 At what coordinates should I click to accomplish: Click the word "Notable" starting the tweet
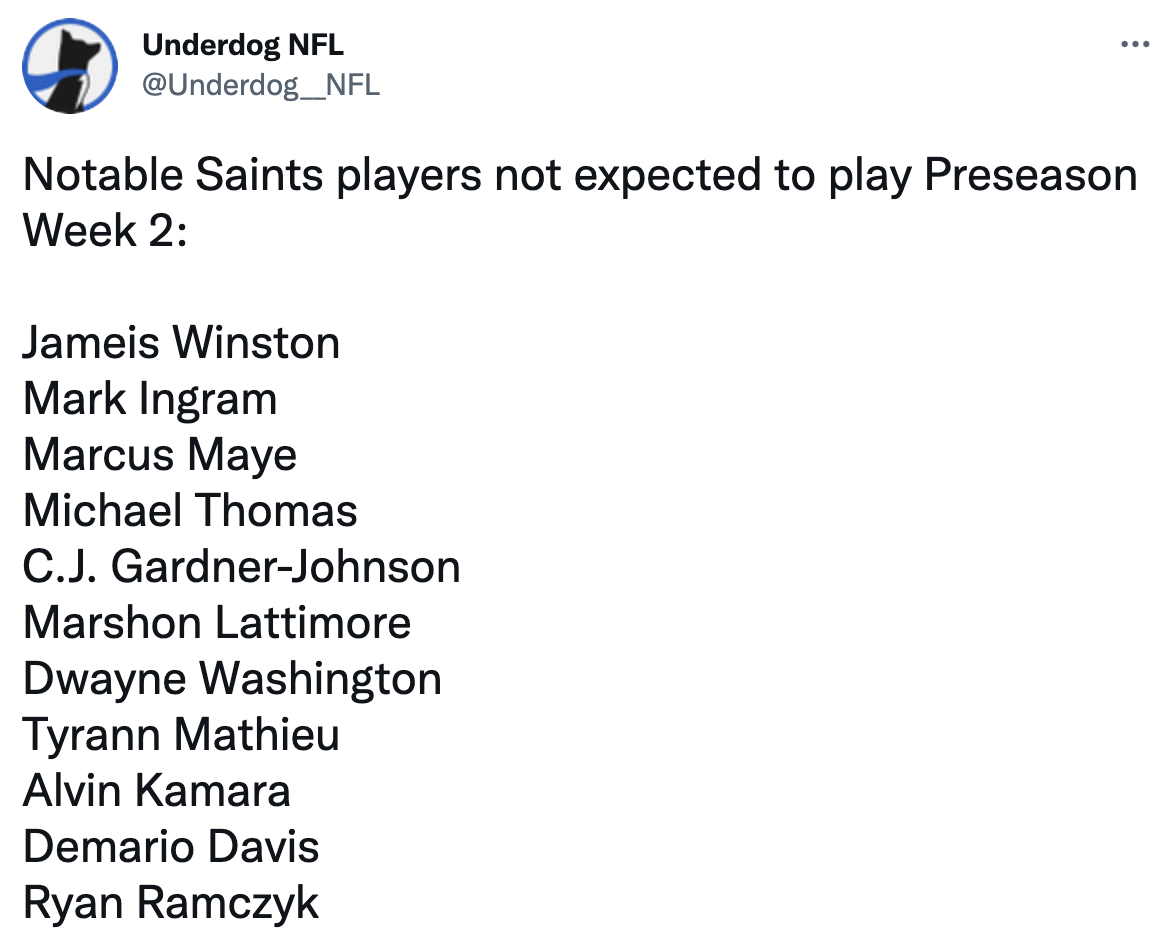[x=102, y=176]
